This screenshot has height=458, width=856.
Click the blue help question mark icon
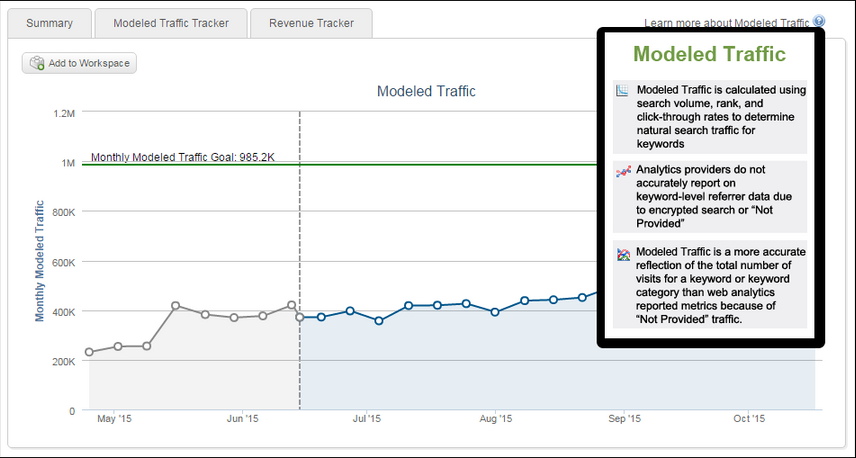[x=818, y=21]
